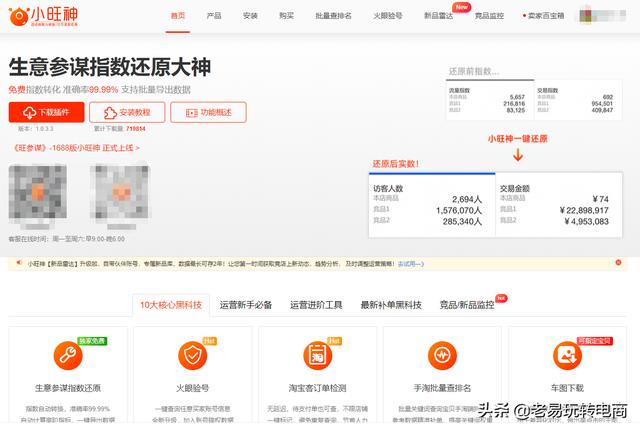Image resolution: width=640 pixels, height=431 pixels.
Task: Click the 手淘批量查排名 pulse icon
Action: pos(441,354)
